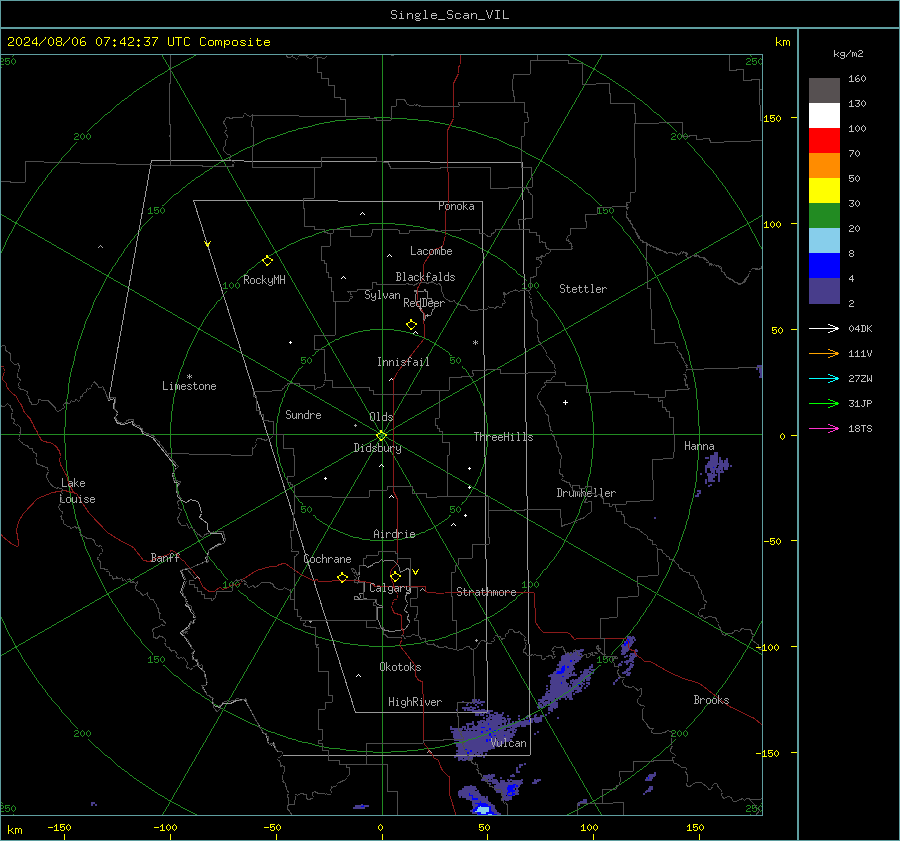Pick the blue 4-8 color swatch
Screen dimensions: 900x841
click(824, 266)
